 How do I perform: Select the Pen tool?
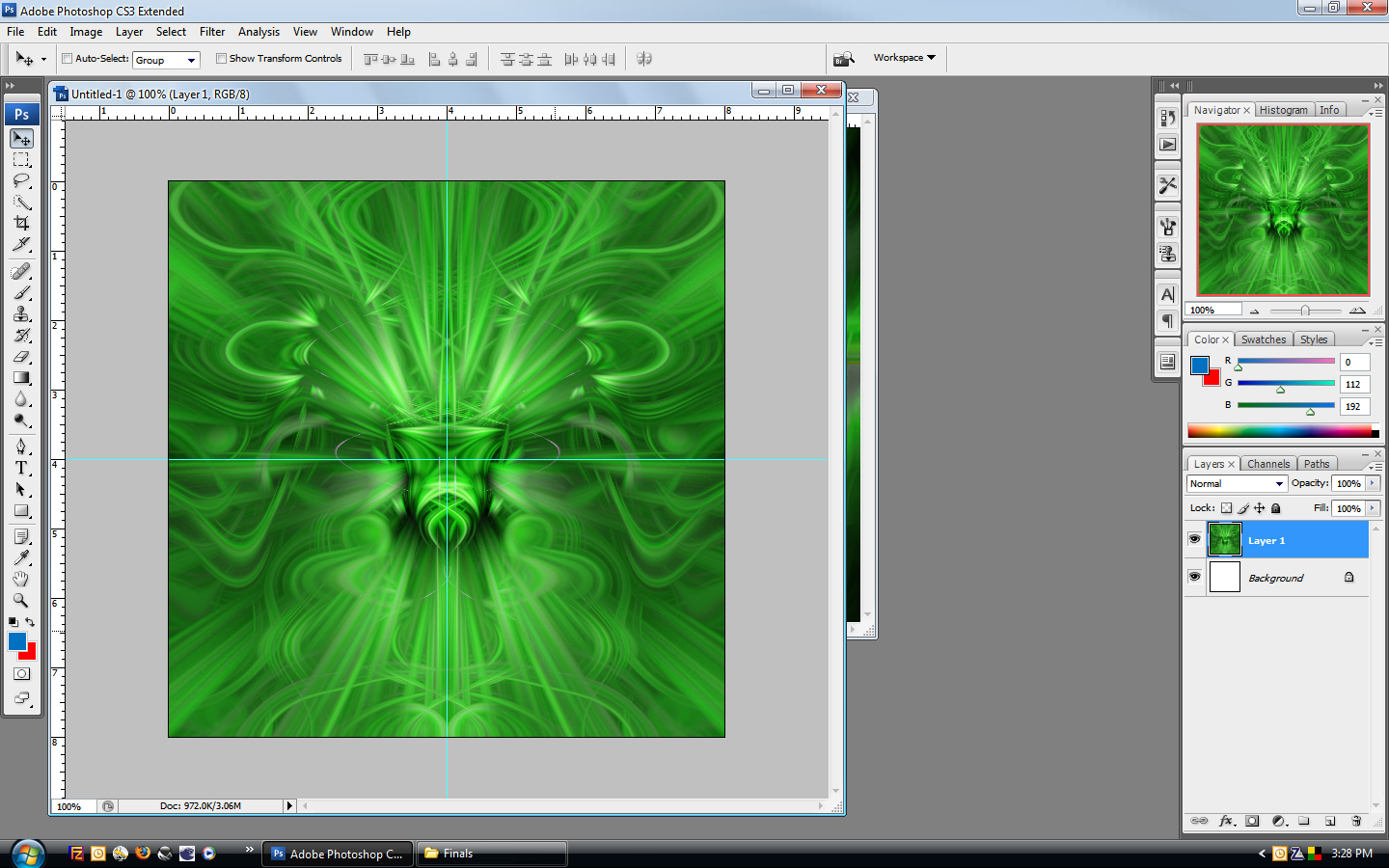click(21, 447)
